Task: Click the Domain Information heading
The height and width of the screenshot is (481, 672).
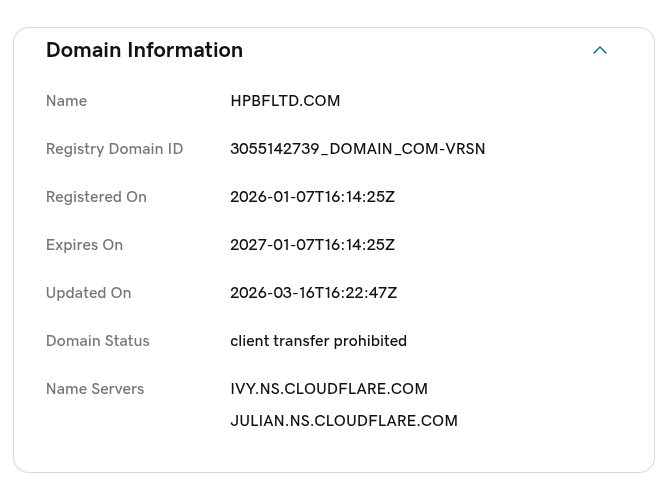Action: [x=144, y=50]
